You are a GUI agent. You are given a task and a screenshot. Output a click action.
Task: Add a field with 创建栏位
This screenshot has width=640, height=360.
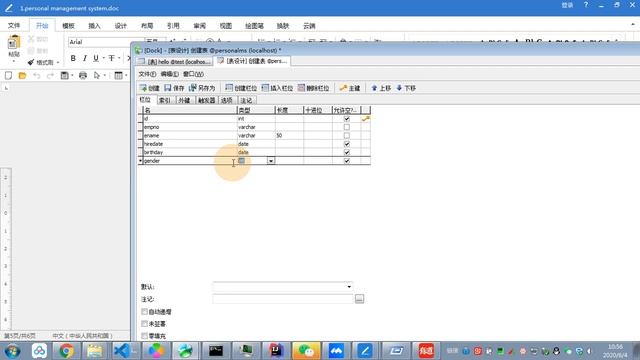(241, 88)
